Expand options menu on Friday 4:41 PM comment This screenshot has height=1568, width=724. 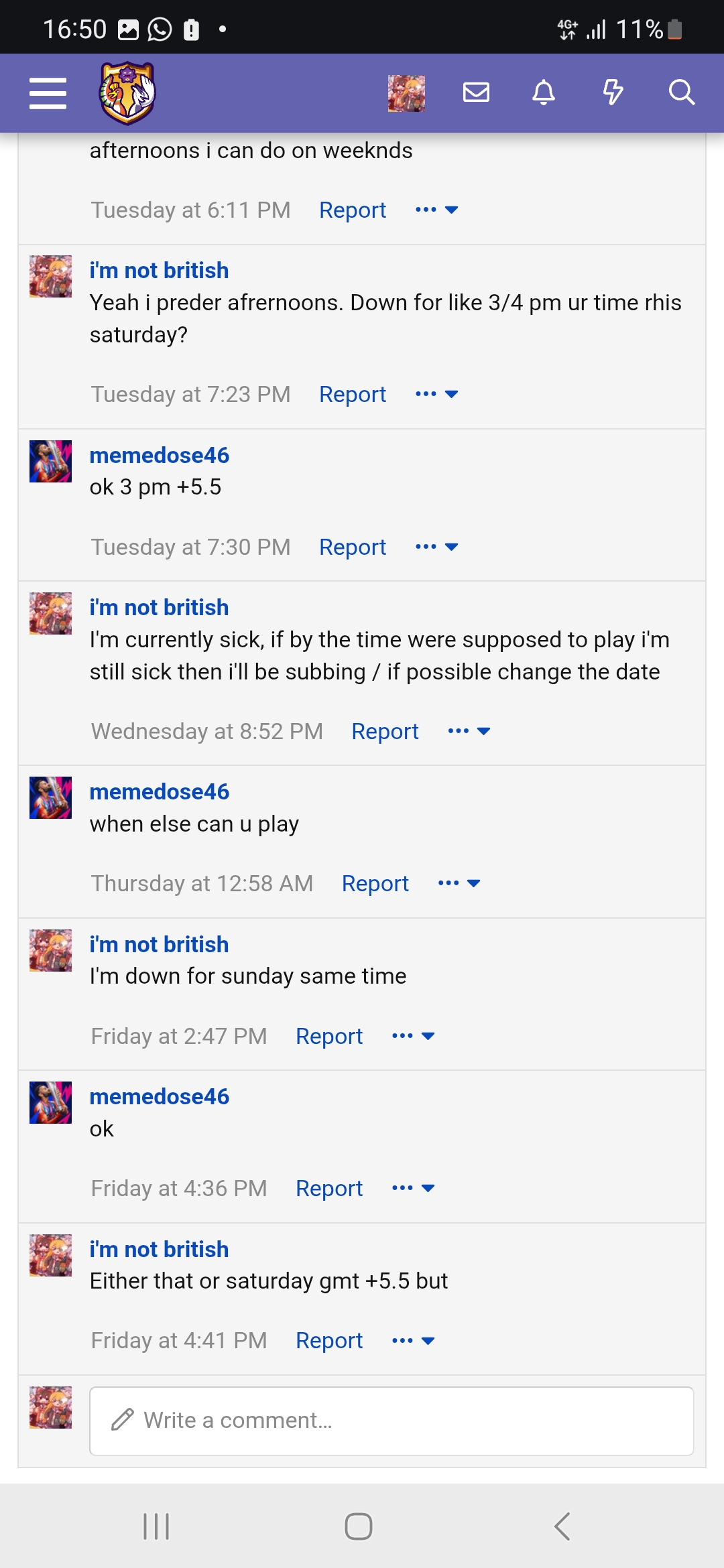(x=413, y=1340)
